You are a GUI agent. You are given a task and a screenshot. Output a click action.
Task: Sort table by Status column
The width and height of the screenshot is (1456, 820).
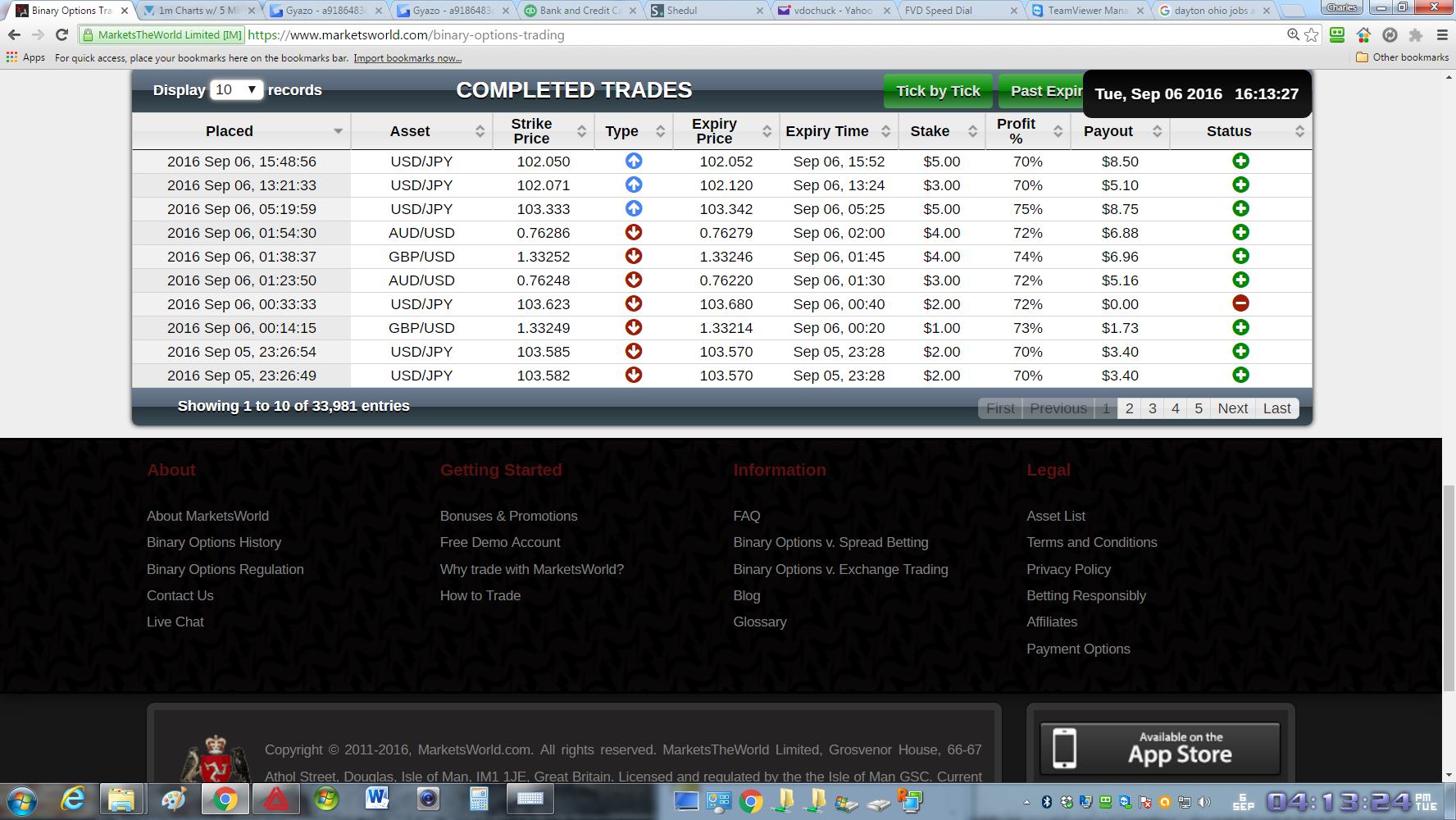point(1240,131)
